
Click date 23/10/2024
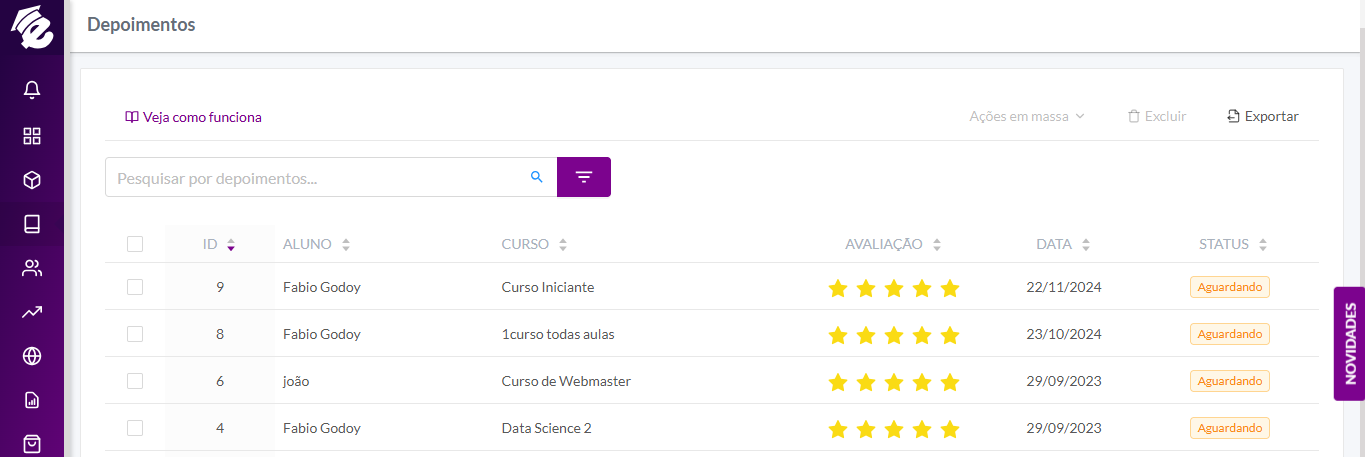point(1064,334)
